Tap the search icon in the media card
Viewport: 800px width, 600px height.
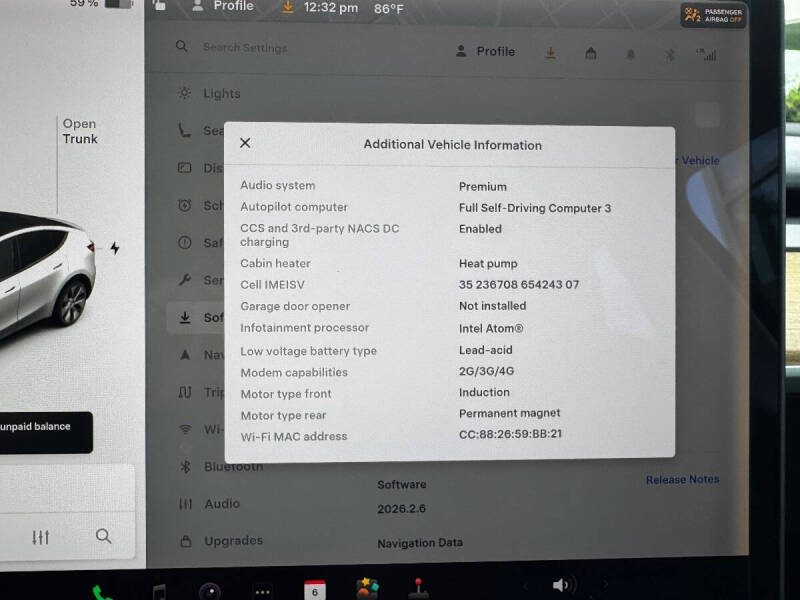coord(103,536)
